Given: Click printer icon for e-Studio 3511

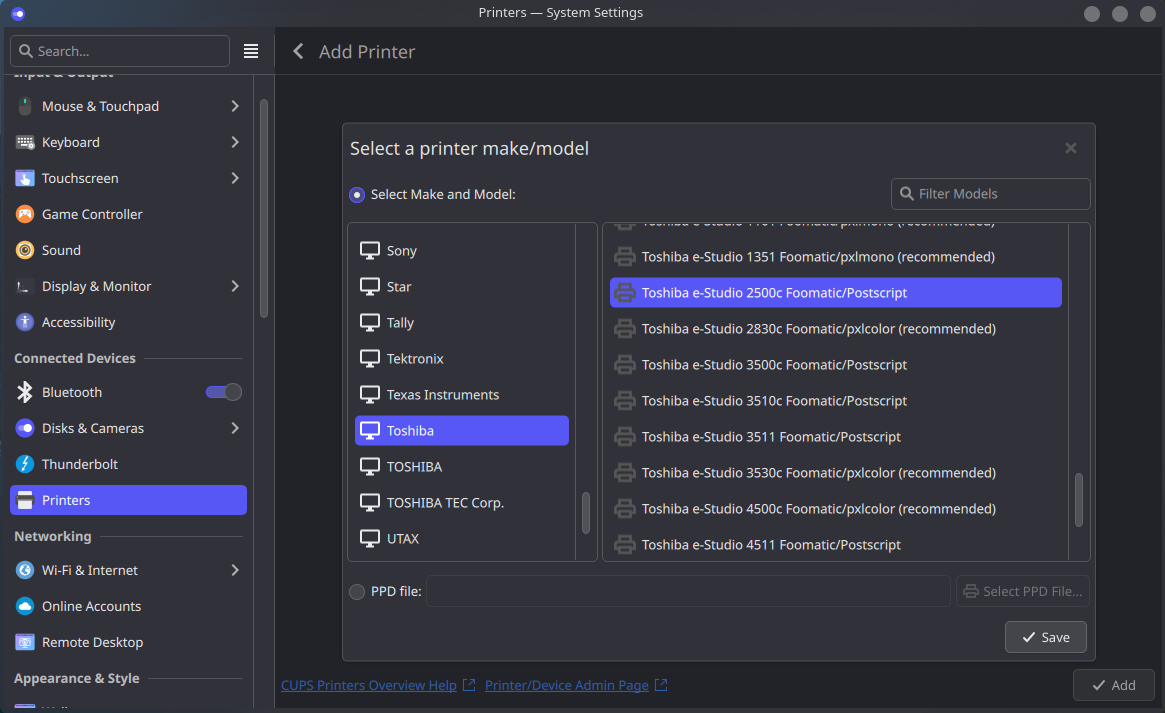Looking at the screenshot, I should coord(625,436).
